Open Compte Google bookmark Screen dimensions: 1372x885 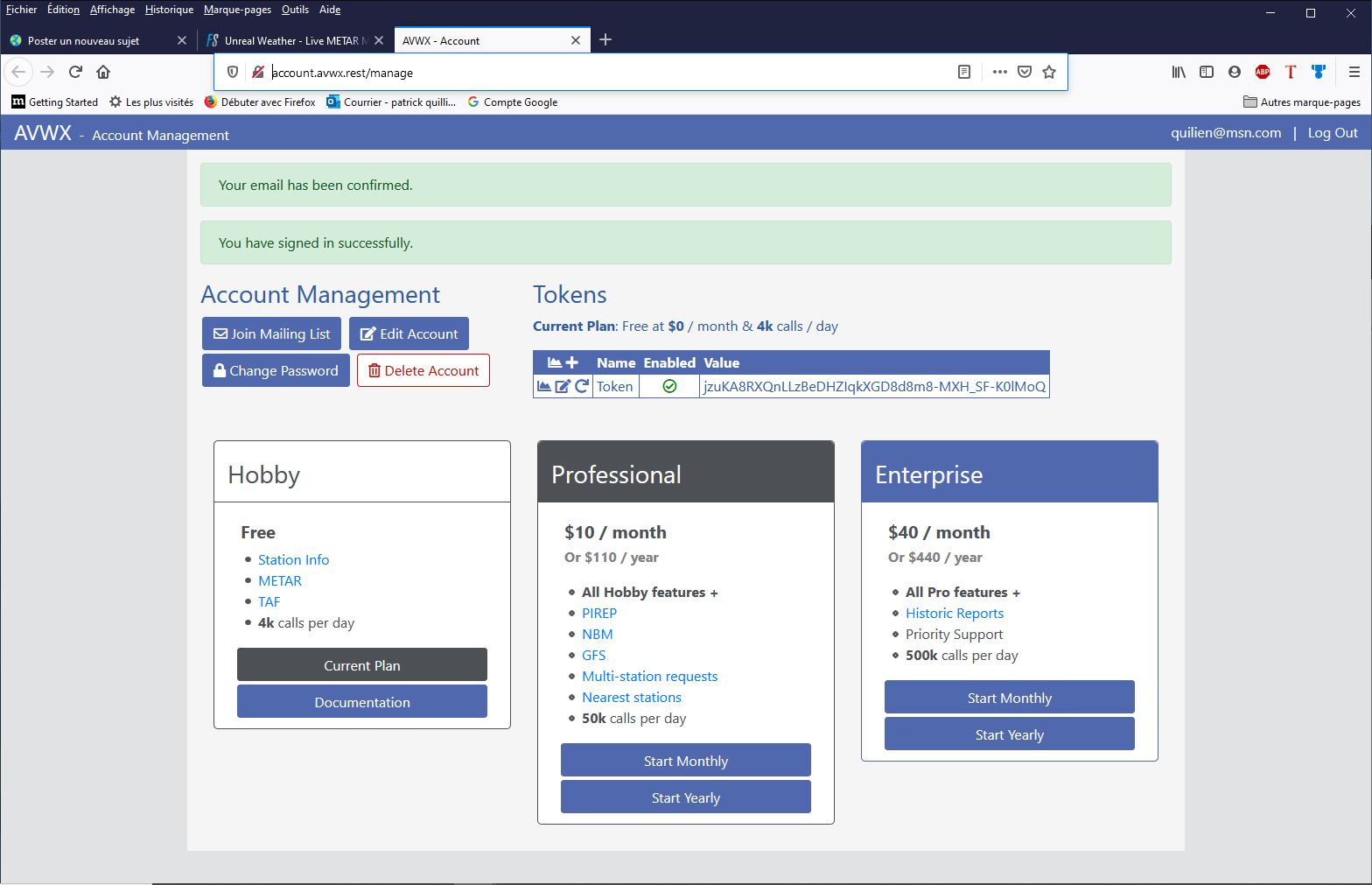(x=513, y=102)
